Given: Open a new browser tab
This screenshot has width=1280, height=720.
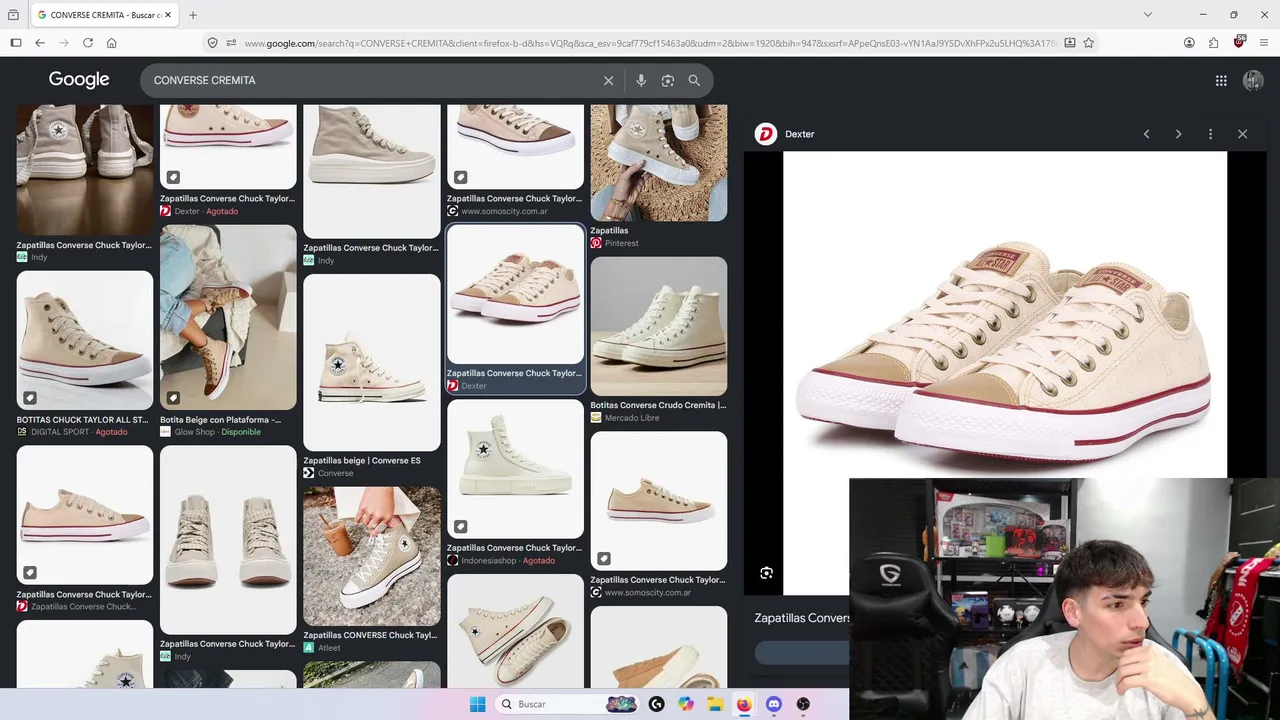Looking at the screenshot, I should point(193,15).
